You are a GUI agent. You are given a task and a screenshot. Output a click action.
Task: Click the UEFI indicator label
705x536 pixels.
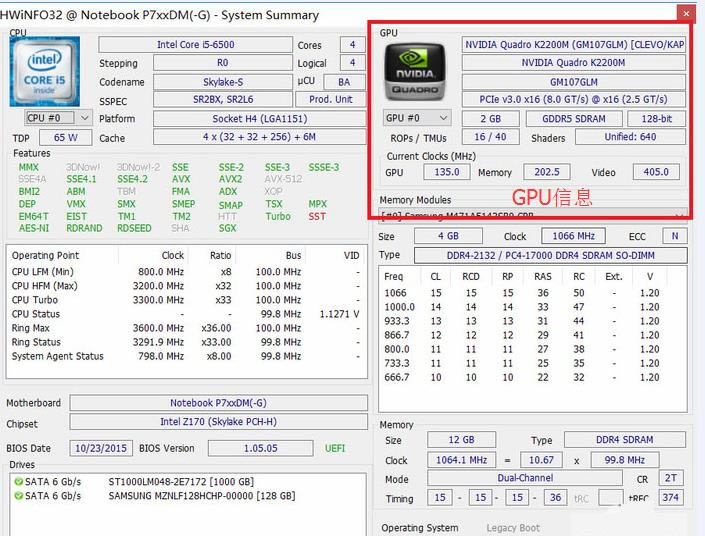click(335, 448)
